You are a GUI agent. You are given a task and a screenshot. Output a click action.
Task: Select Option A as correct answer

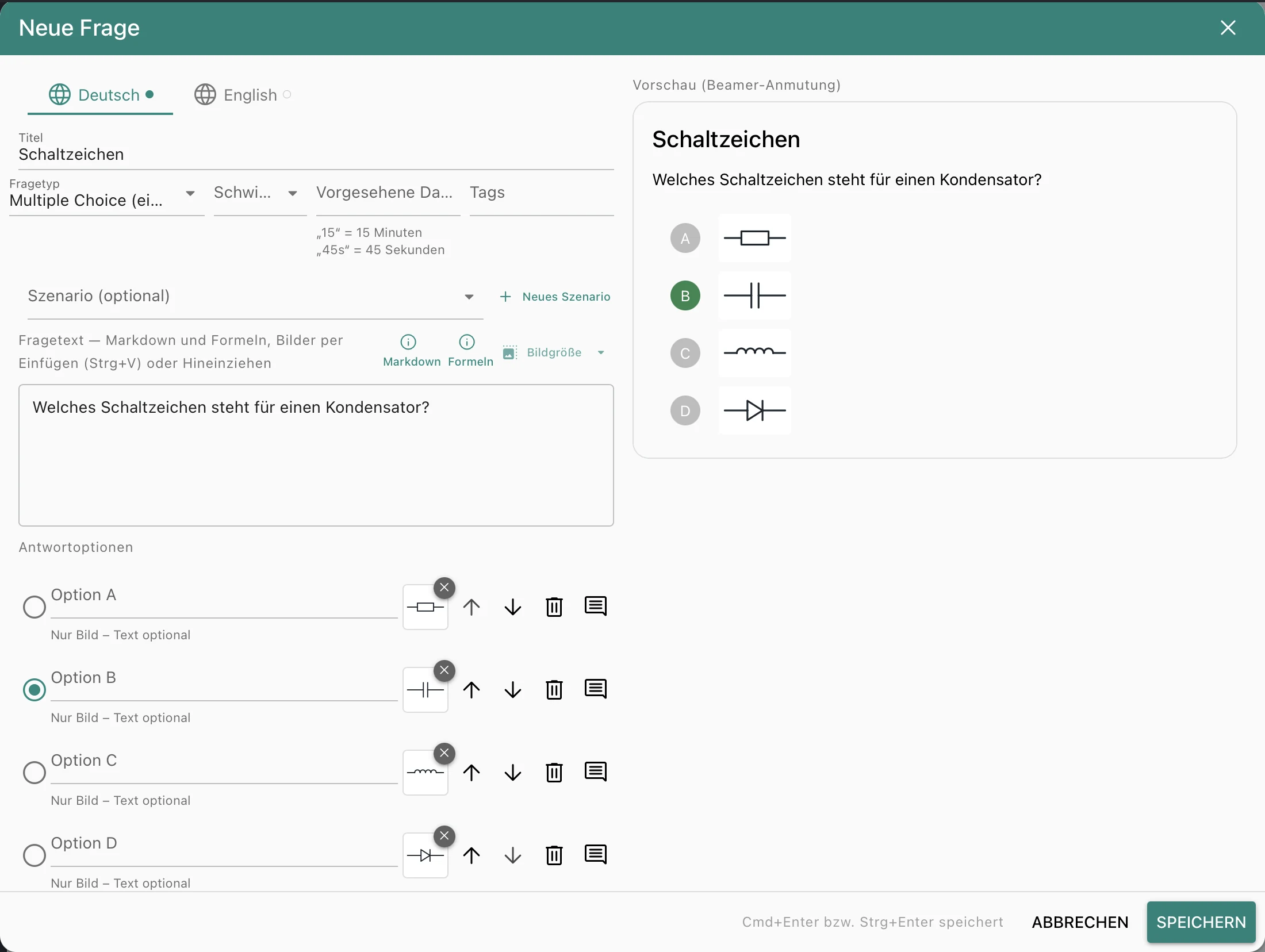pyautogui.click(x=34, y=606)
